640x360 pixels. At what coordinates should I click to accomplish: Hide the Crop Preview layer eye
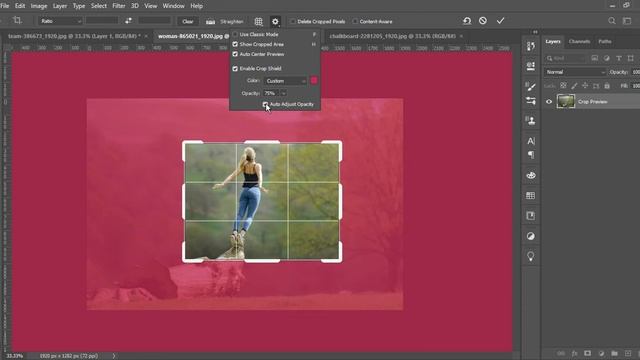549,102
